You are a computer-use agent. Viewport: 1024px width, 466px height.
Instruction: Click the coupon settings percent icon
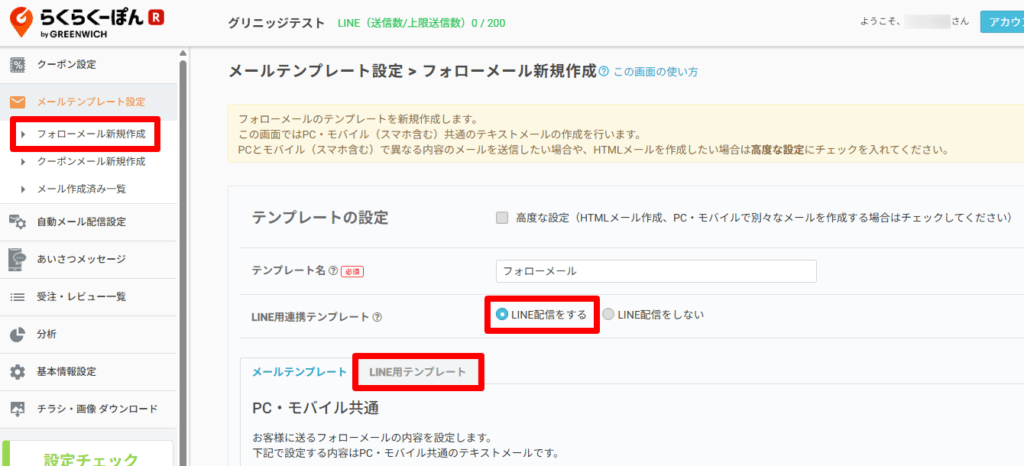[x=17, y=65]
